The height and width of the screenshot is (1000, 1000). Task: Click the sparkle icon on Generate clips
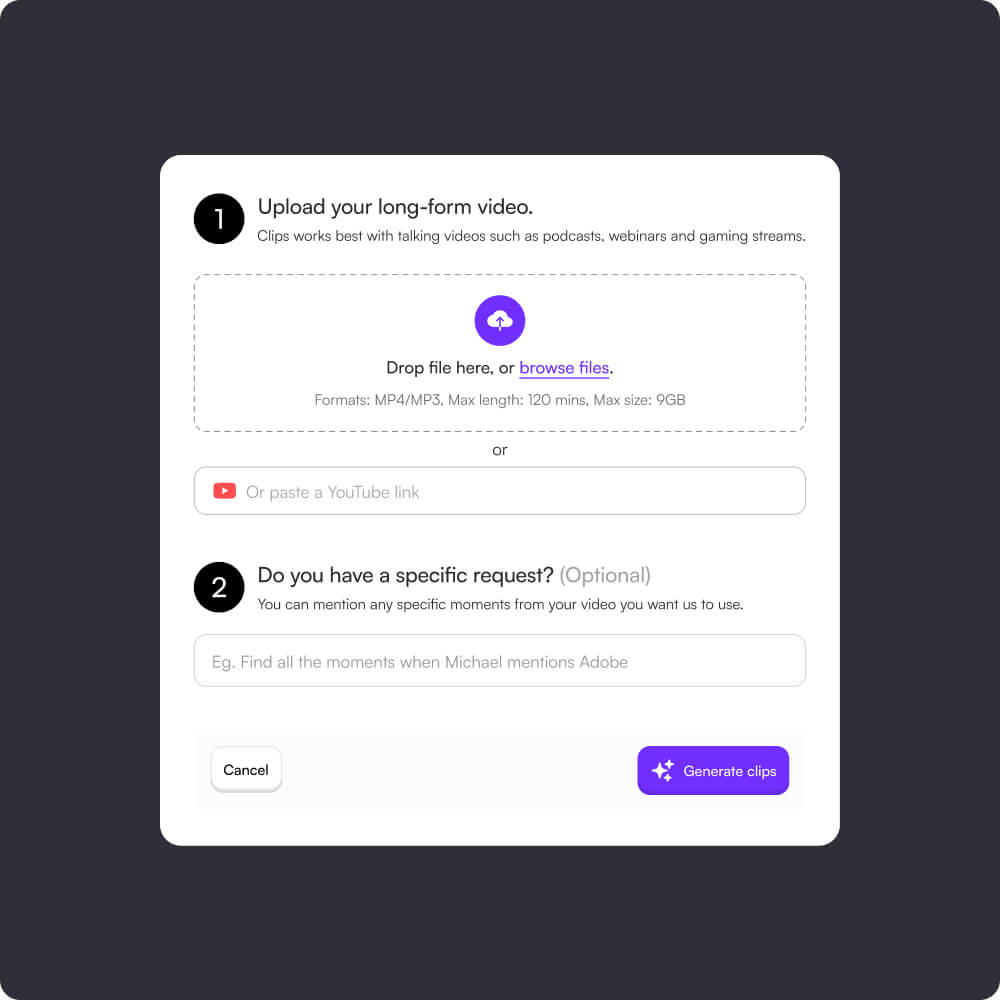click(x=663, y=770)
